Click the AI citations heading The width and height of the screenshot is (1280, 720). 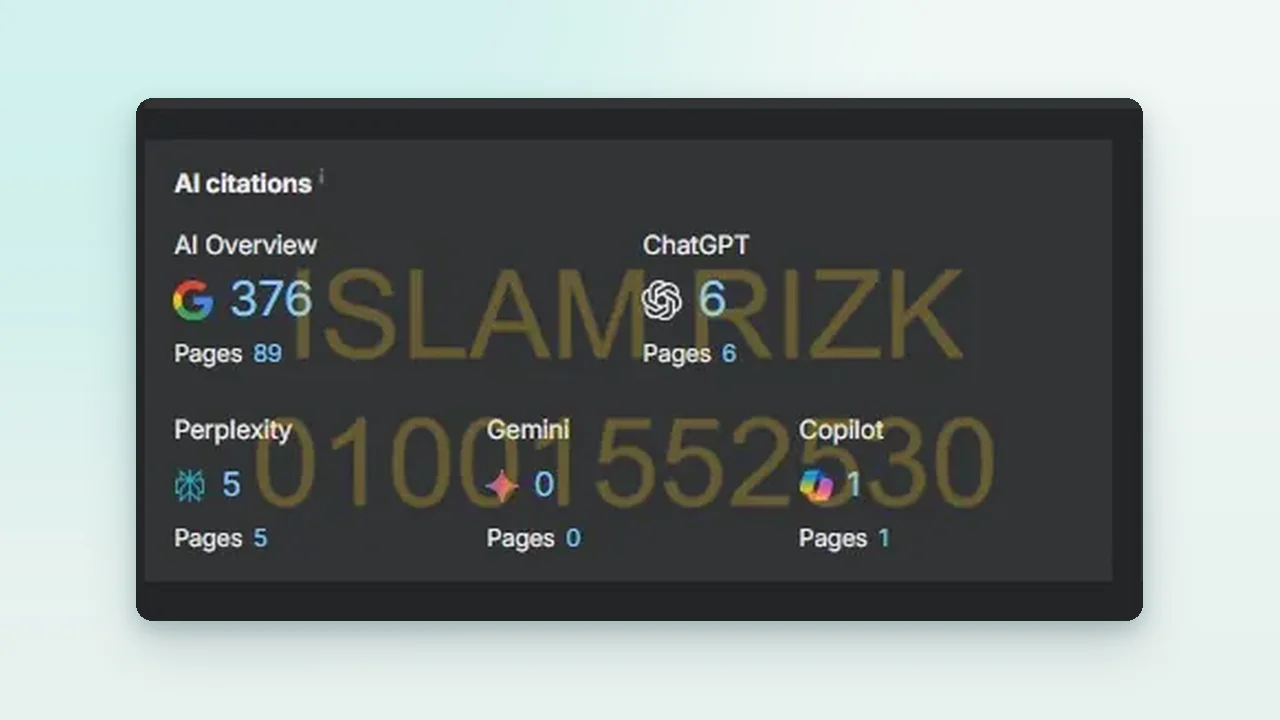click(243, 184)
